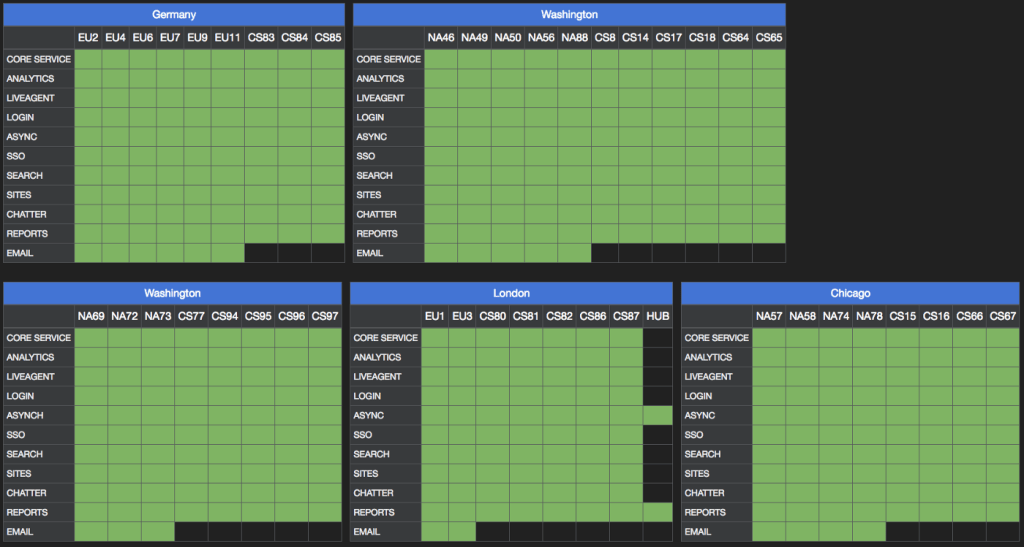Select the EU3 column header
The image size is (1024, 547).
(462, 317)
